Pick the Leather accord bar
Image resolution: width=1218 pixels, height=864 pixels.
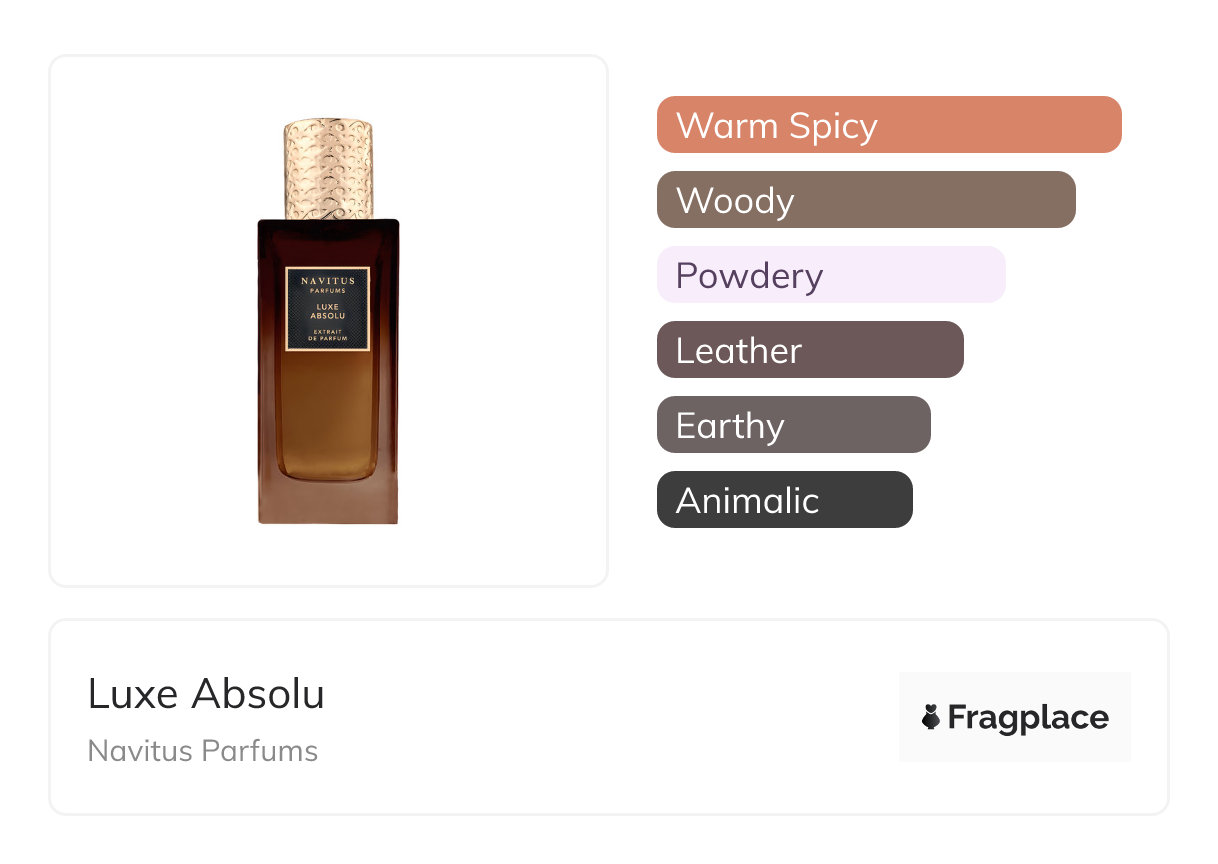(x=809, y=350)
